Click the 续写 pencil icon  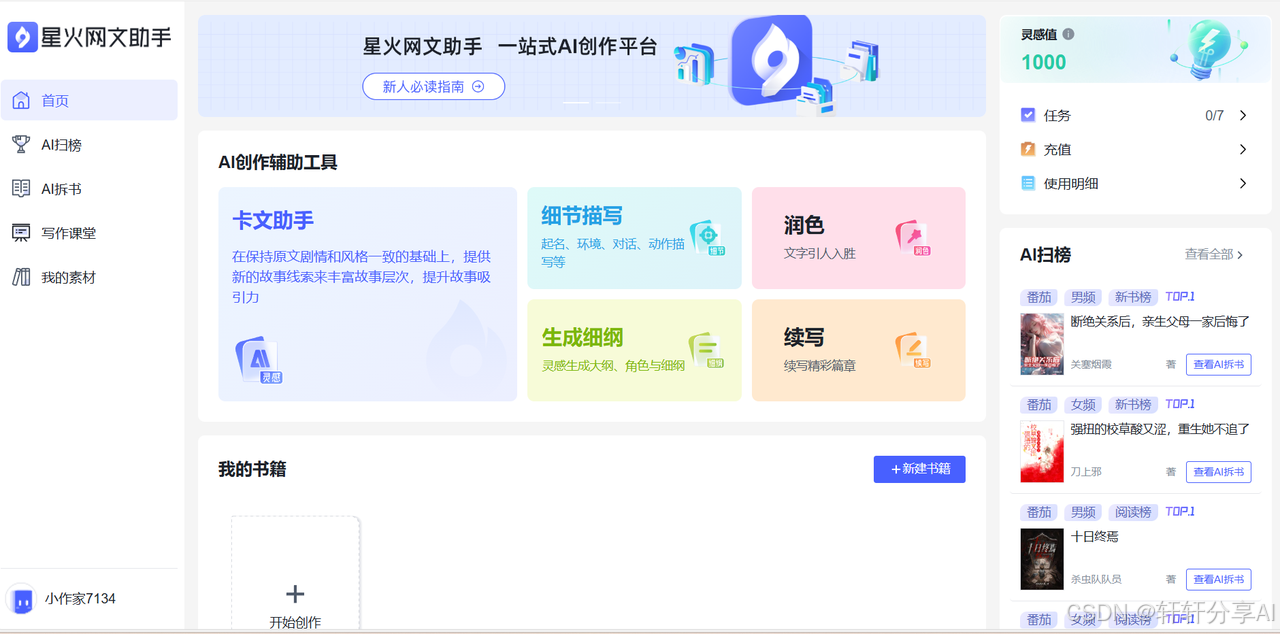click(x=913, y=351)
